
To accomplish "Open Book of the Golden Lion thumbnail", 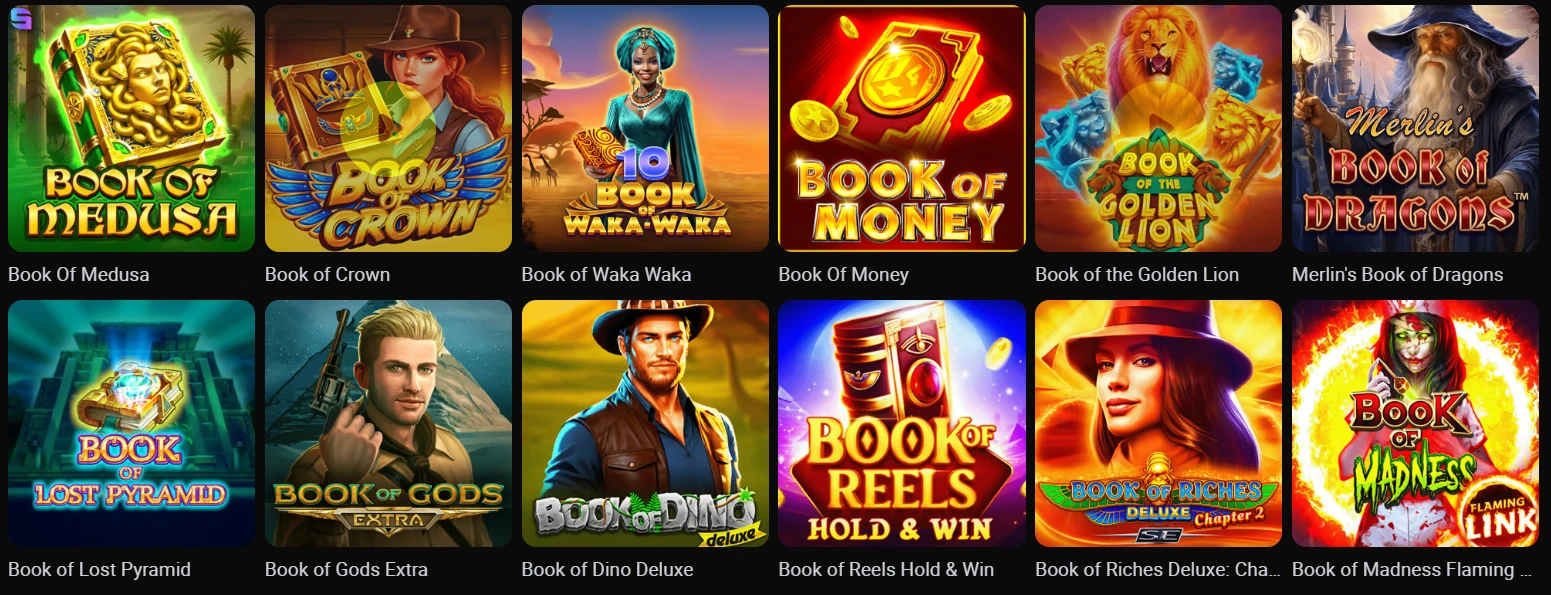I will [1158, 128].
